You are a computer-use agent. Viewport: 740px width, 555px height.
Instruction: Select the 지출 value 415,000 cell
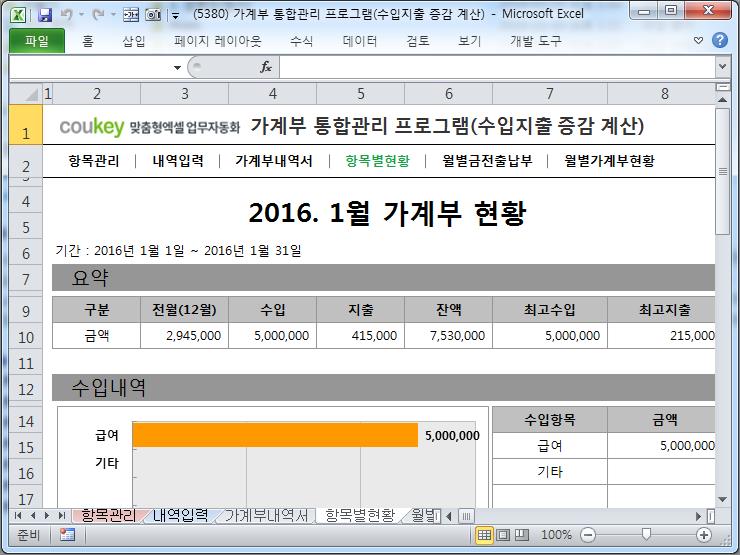tap(361, 336)
